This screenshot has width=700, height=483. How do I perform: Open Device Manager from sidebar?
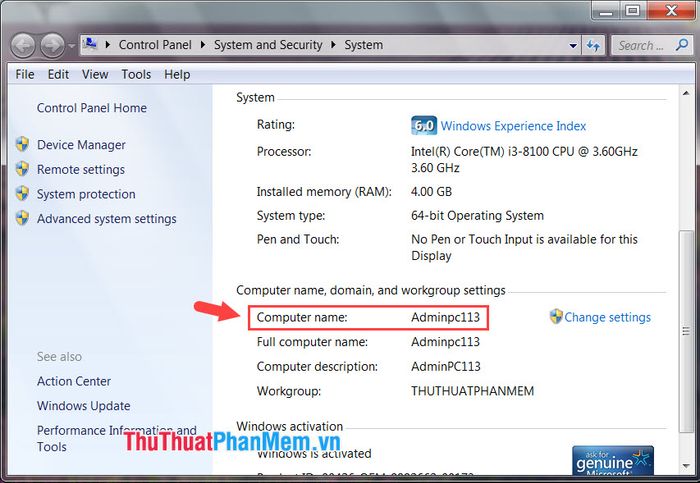pos(81,145)
